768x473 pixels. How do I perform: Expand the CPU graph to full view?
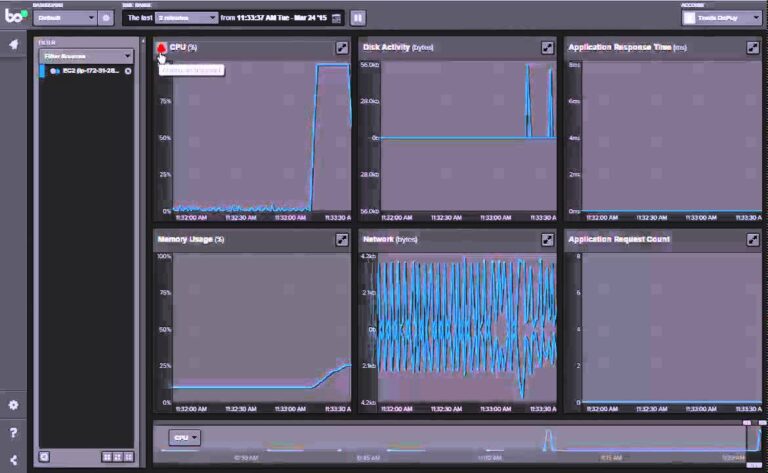(341, 48)
